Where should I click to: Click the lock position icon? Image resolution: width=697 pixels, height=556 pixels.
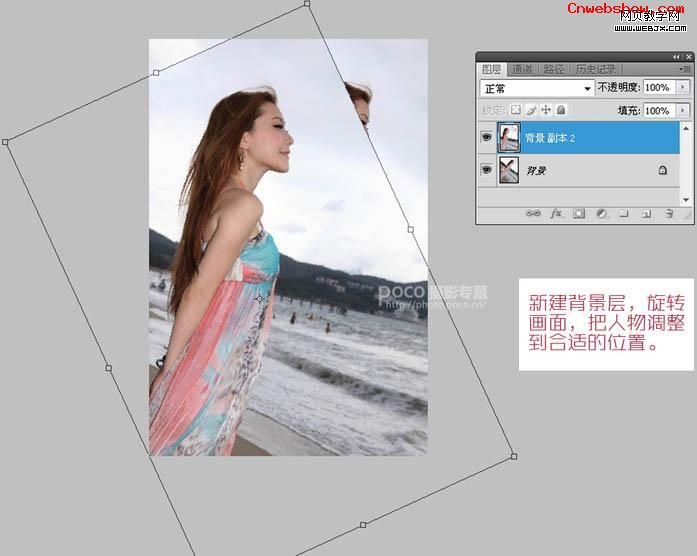click(546, 110)
